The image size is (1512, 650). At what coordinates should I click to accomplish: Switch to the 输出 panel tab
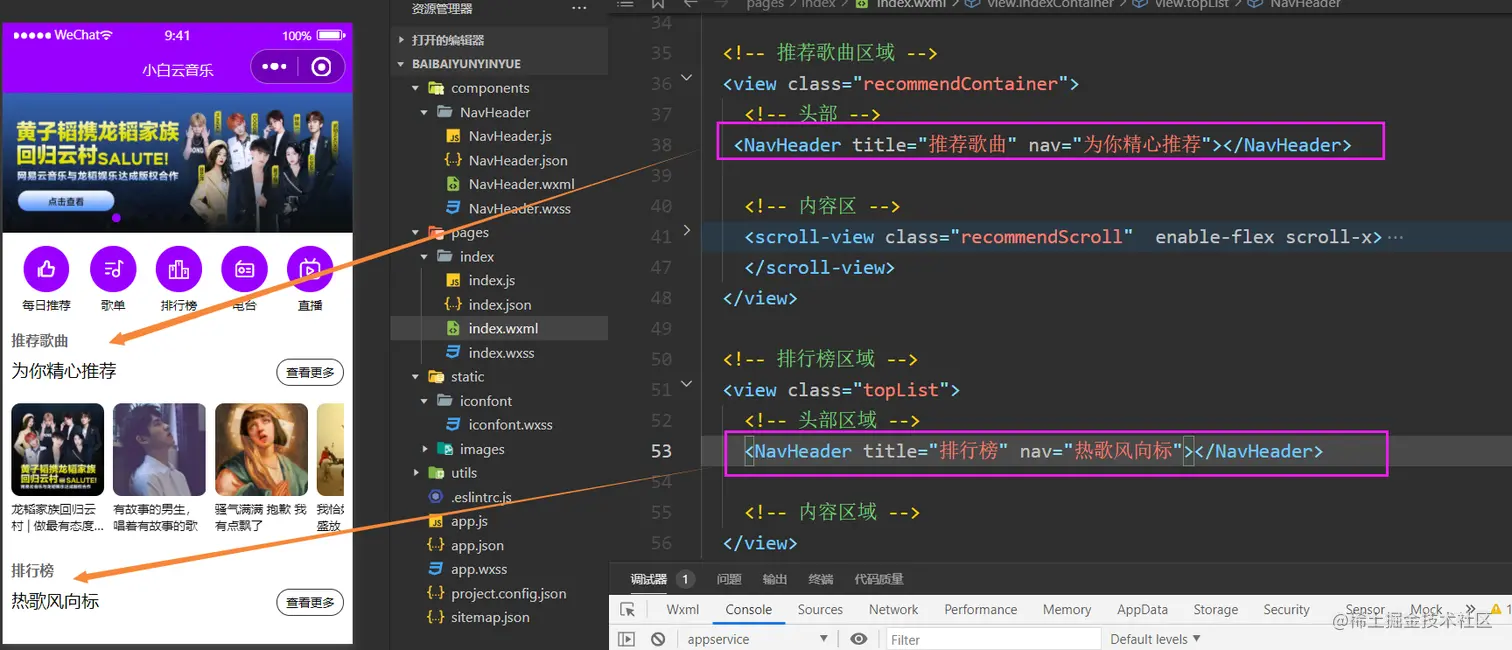tap(775, 579)
